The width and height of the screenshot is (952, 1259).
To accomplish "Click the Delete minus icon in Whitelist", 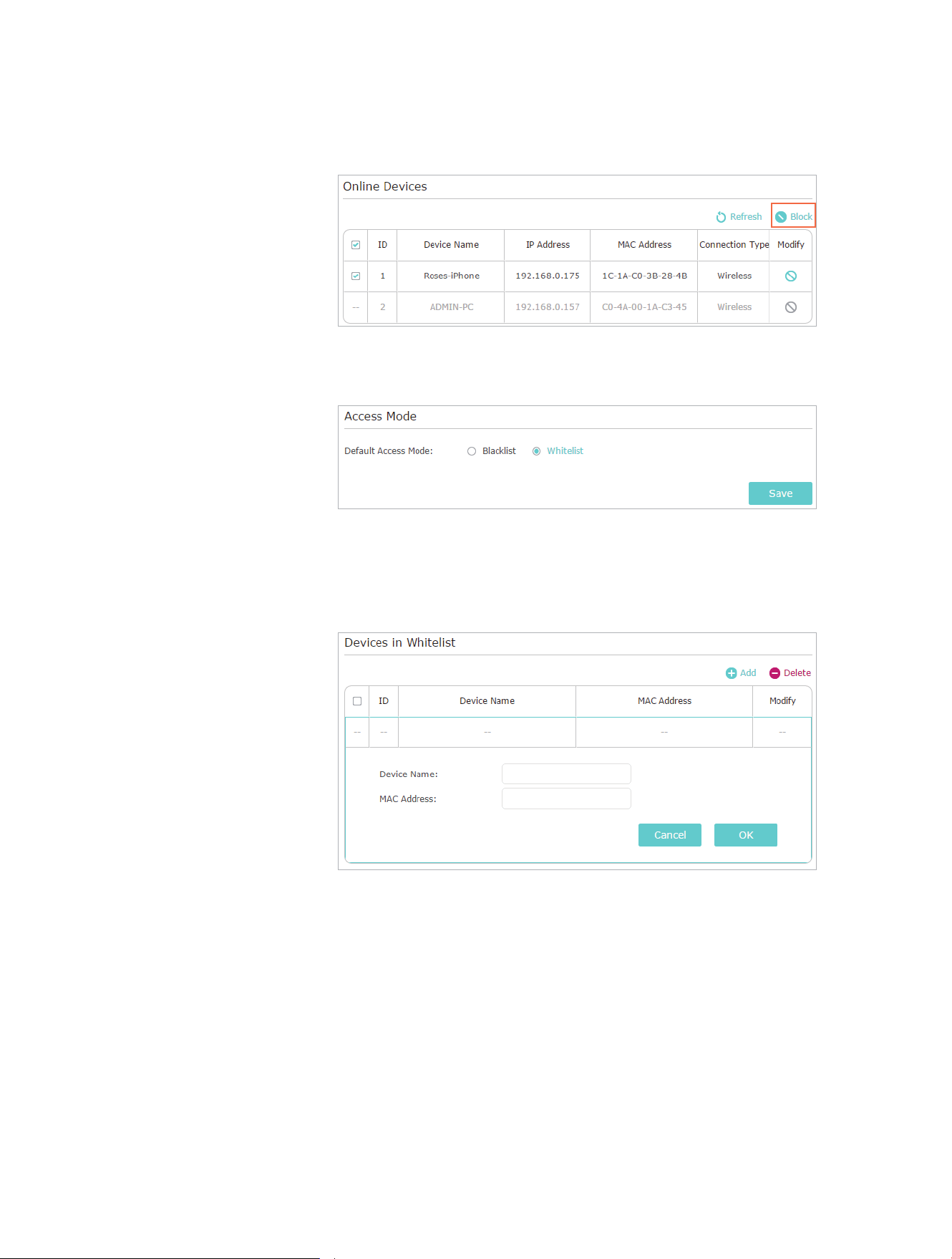I will pyautogui.click(x=774, y=673).
